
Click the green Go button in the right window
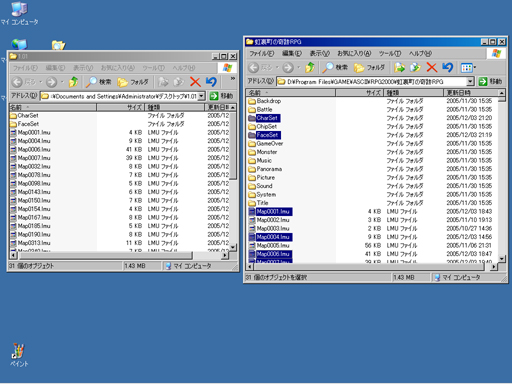[x=490, y=81]
